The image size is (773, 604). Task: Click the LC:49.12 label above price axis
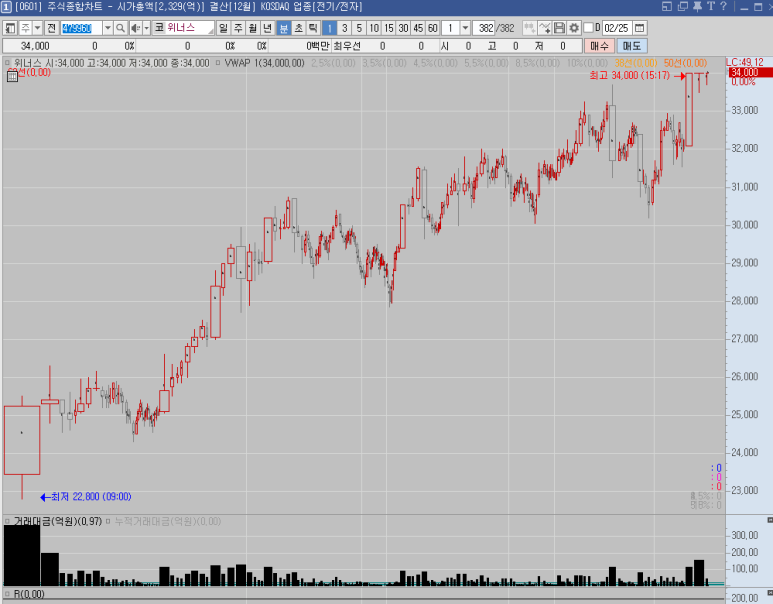point(744,63)
